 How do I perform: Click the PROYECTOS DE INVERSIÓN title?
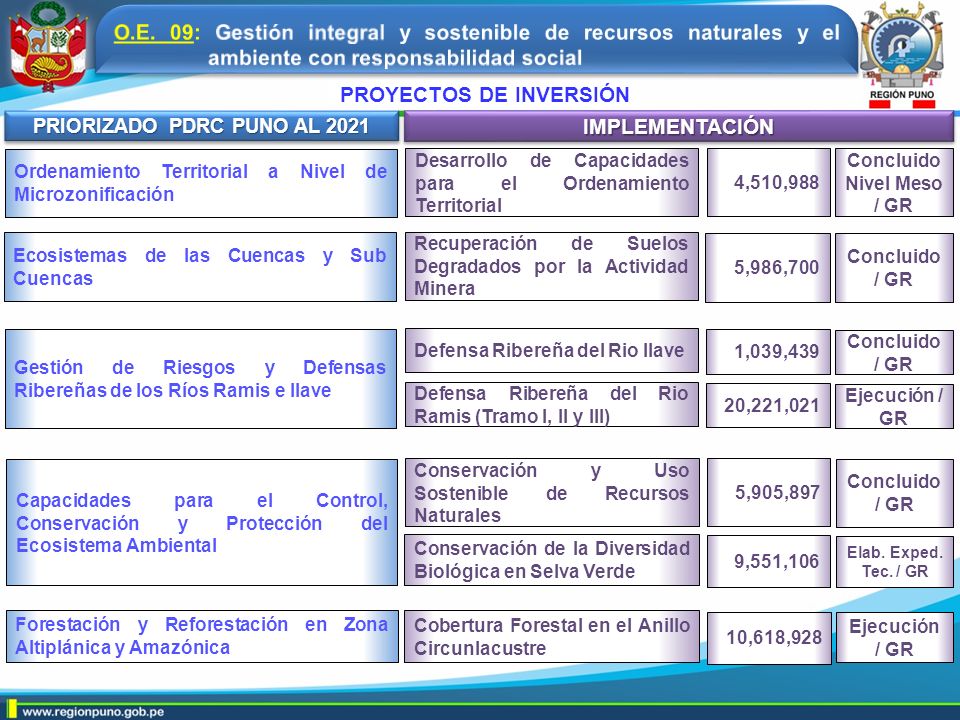(484, 95)
